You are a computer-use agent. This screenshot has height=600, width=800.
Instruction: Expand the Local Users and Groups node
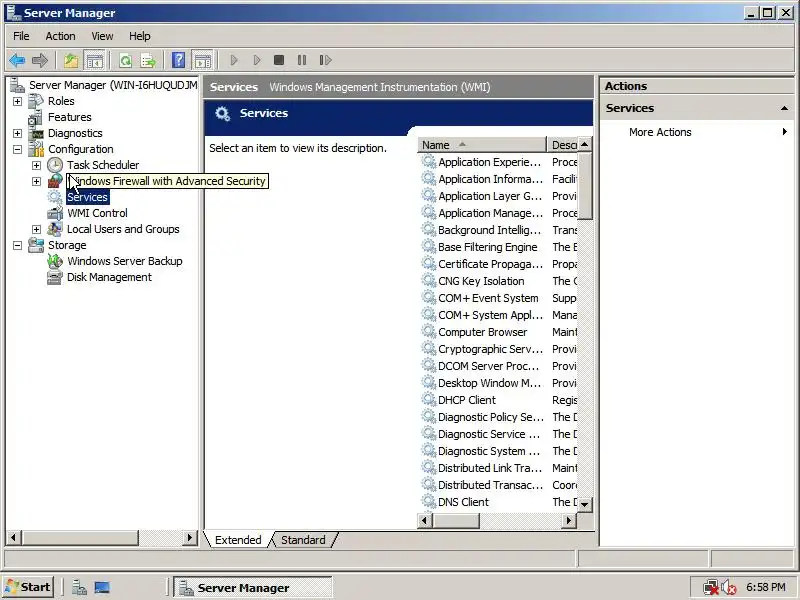point(36,230)
